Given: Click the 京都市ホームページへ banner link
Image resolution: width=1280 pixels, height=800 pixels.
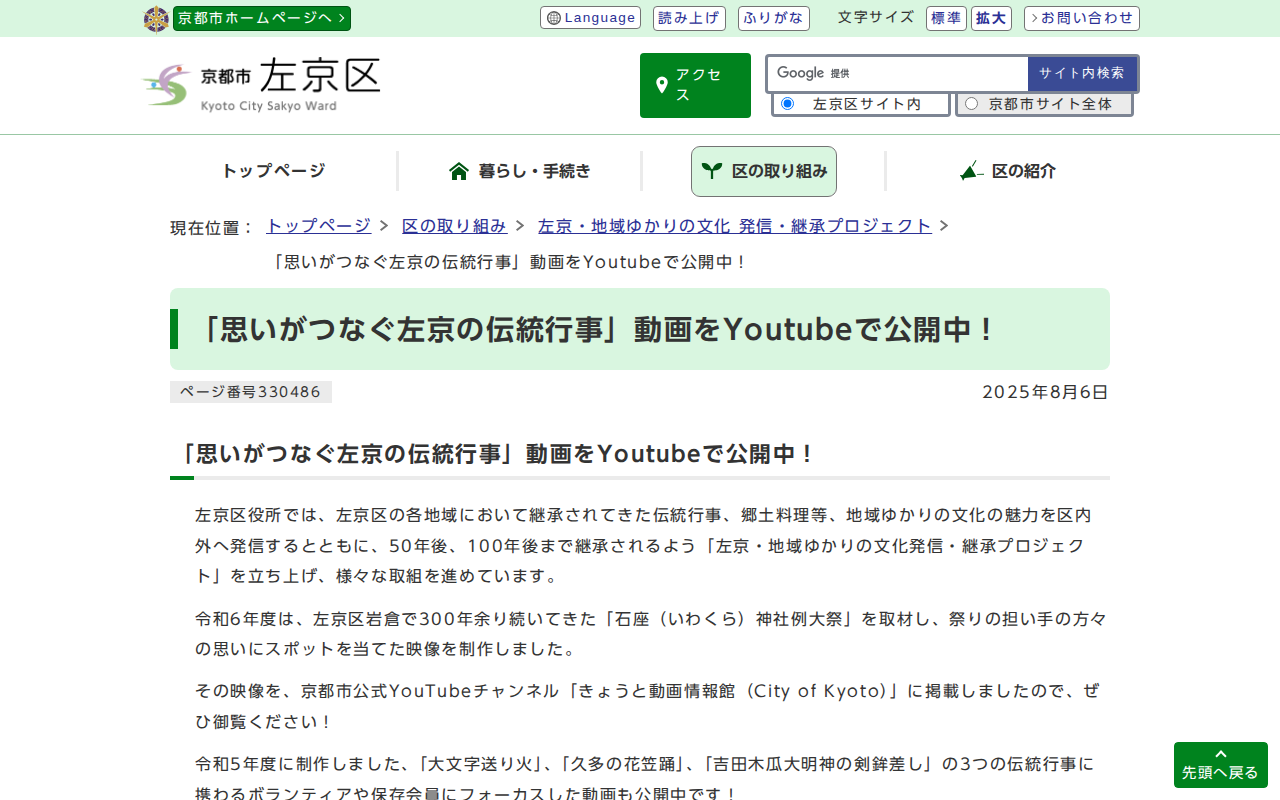Looking at the screenshot, I should (261, 18).
